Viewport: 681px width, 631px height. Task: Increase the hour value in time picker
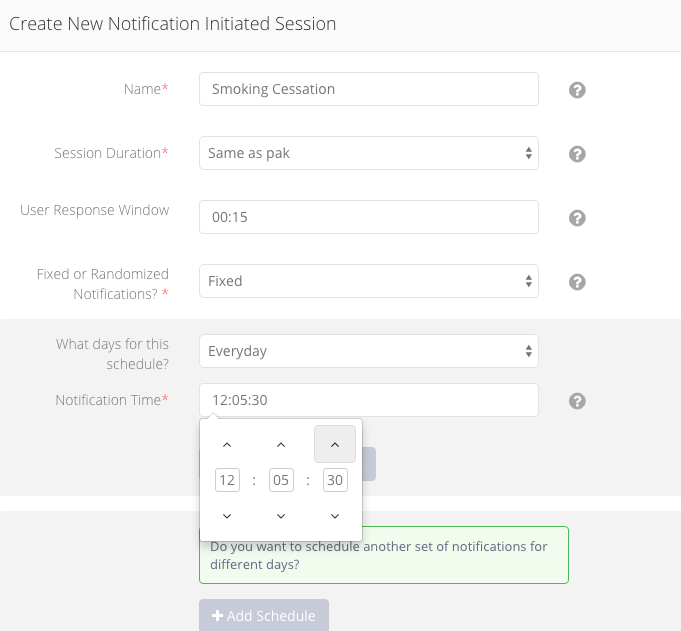(227, 444)
